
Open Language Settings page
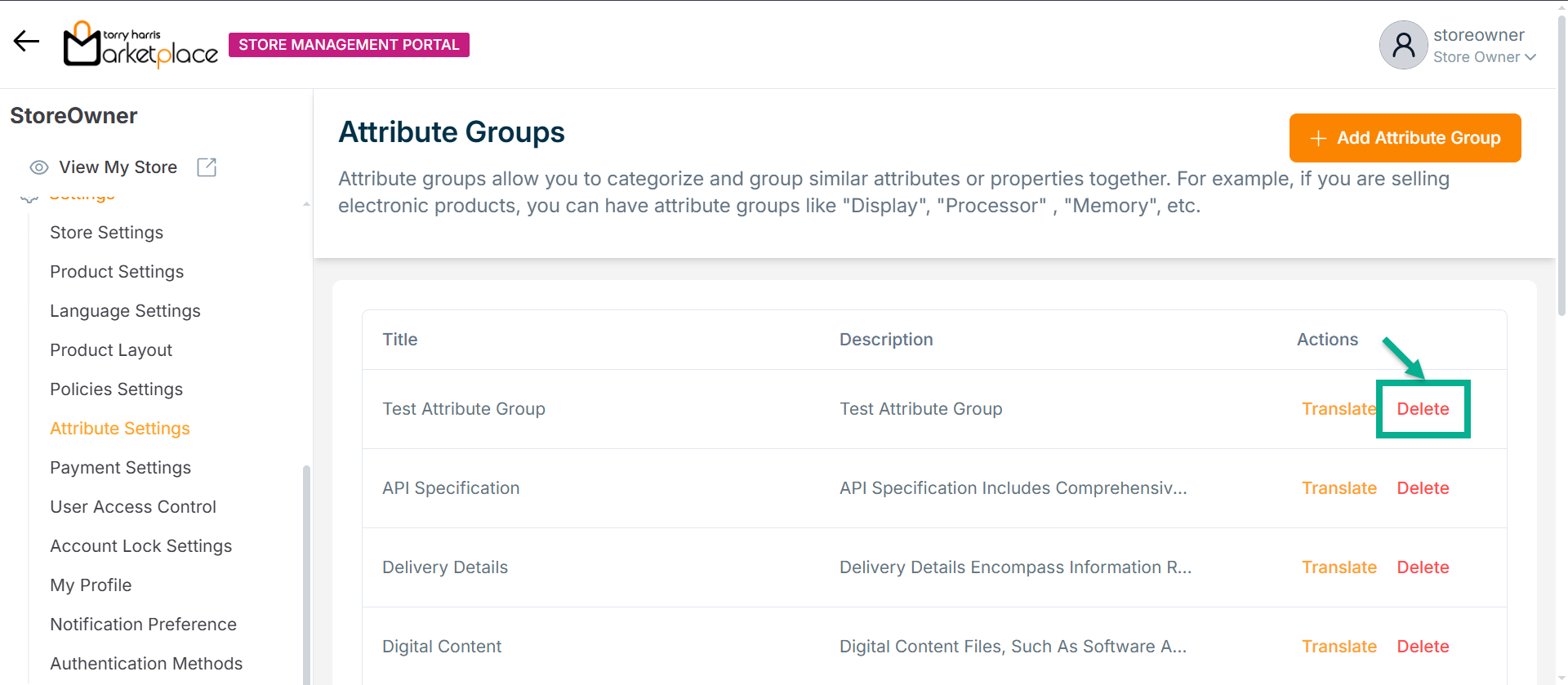point(125,311)
